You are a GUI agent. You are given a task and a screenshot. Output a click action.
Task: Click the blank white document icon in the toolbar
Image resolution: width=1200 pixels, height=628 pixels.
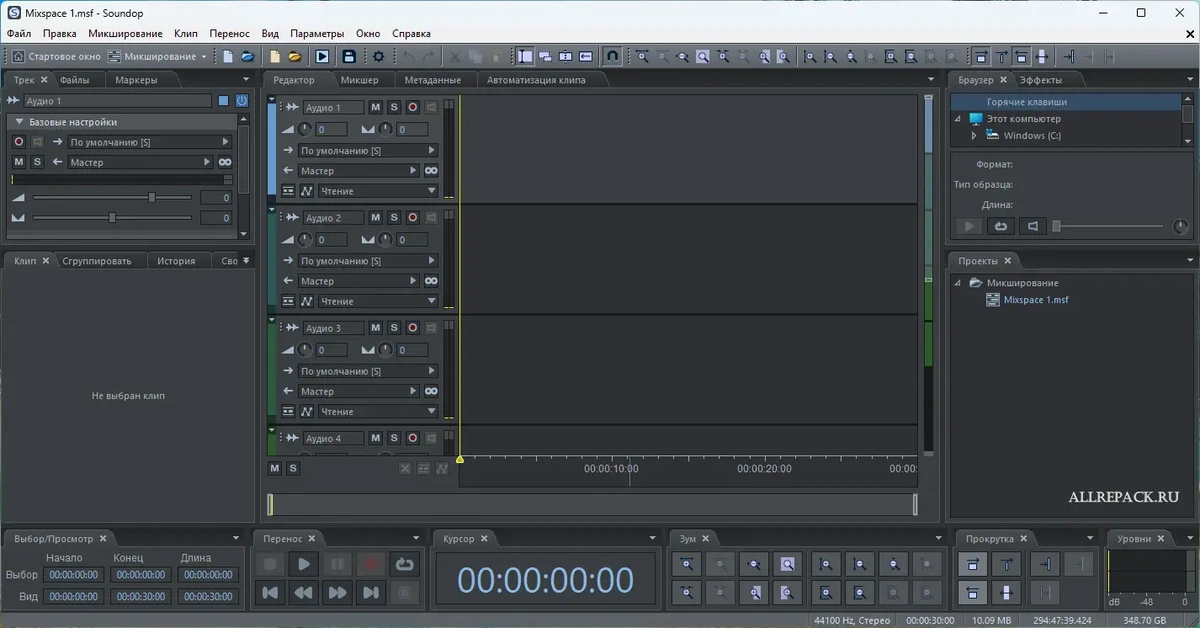click(x=228, y=57)
